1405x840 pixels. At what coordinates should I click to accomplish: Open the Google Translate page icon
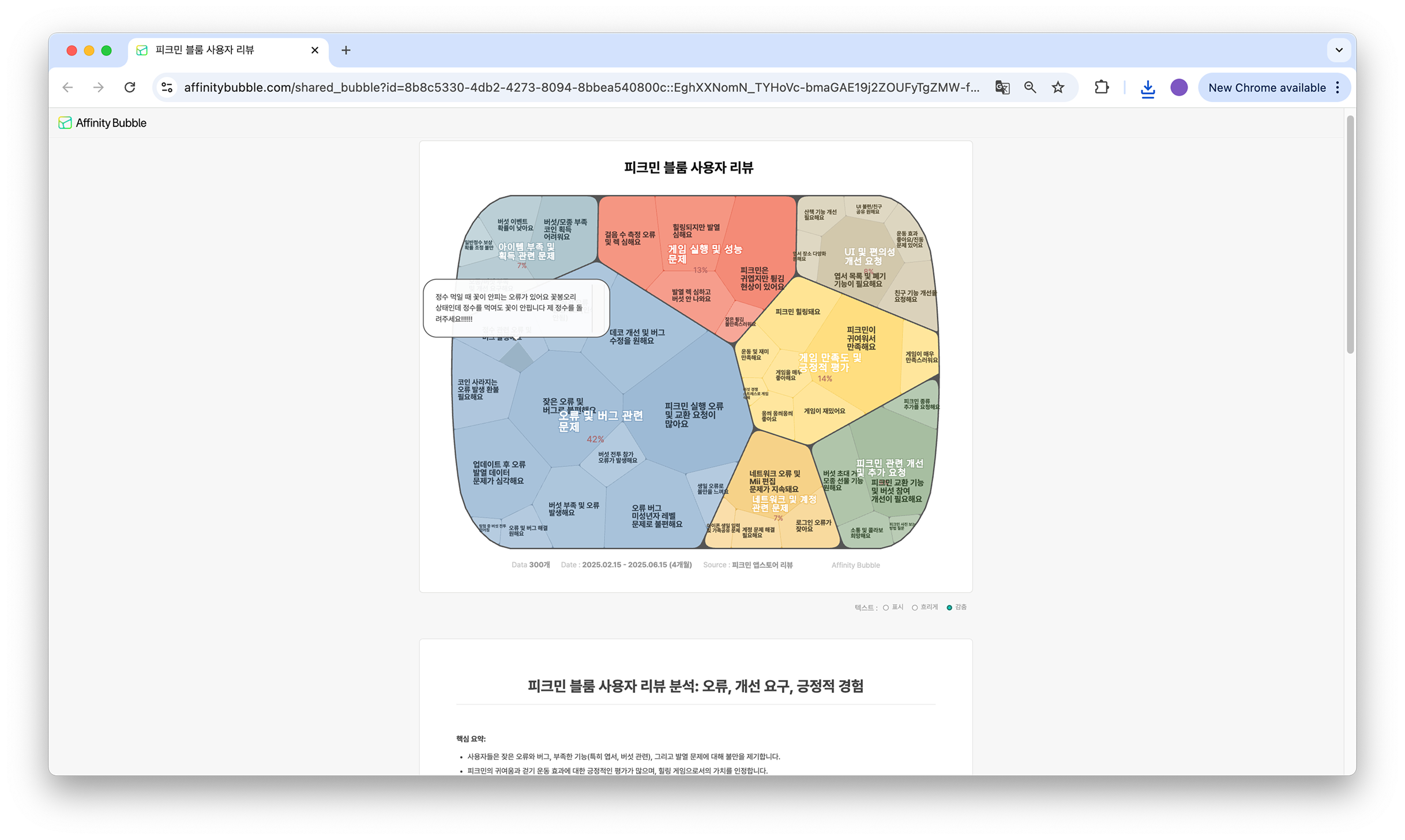pos(1002,88)
